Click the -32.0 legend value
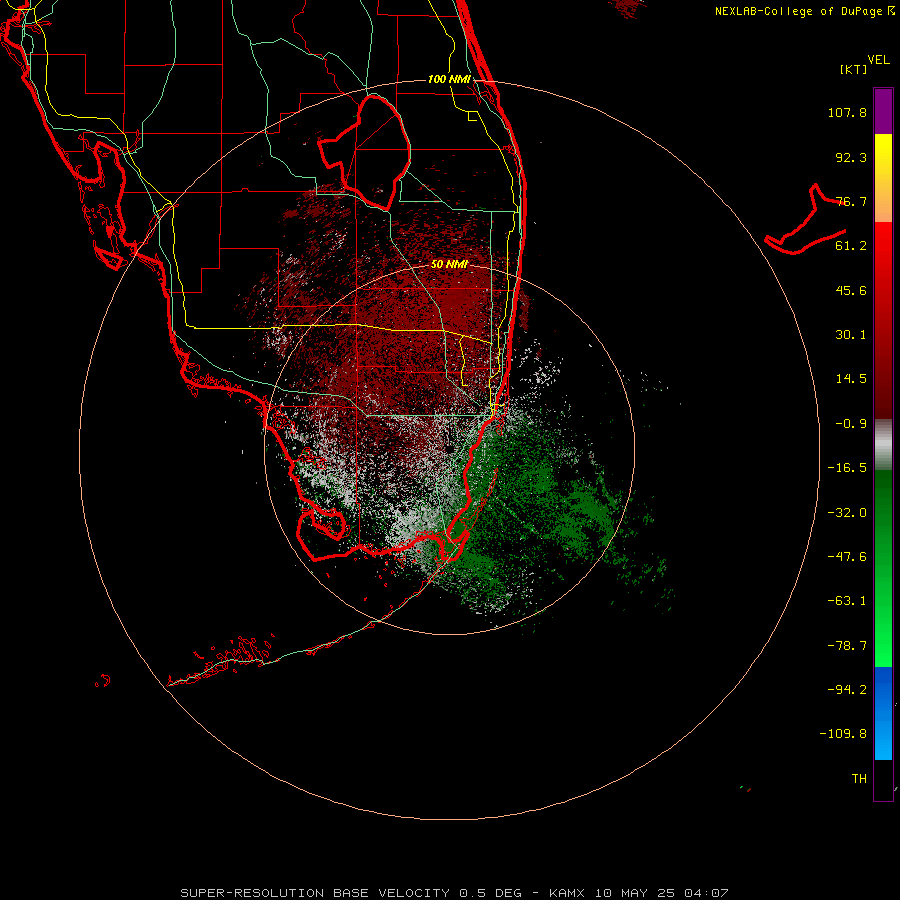Image resolution: width=900 pixels, height=900 pixels. (847, 513)
